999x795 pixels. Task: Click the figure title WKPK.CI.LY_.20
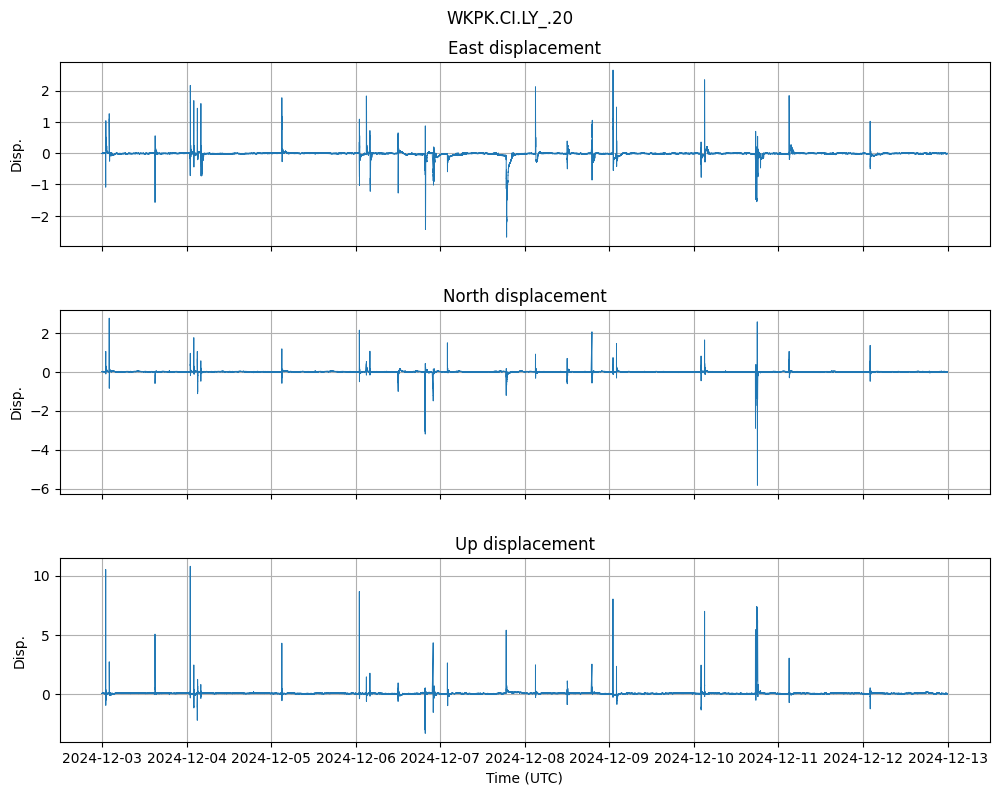pyautogui.click(x=509, y=18)
